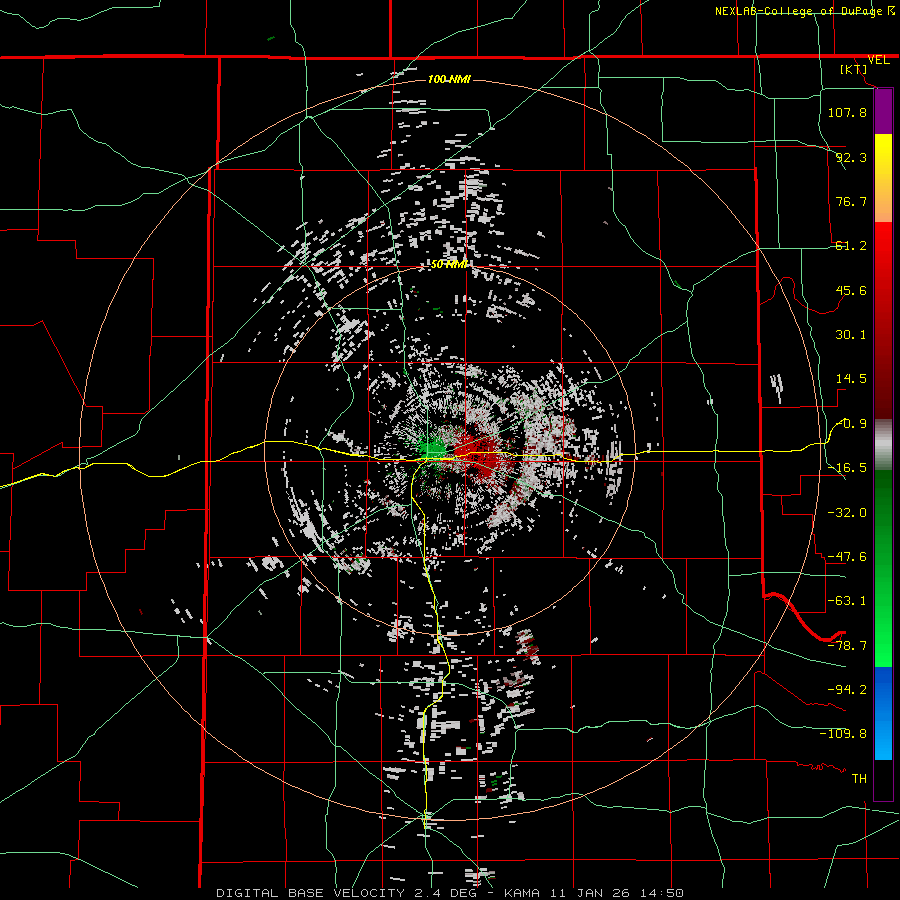
Task: Click the -78.7 velocity scale value
Action: coord(847,646)
